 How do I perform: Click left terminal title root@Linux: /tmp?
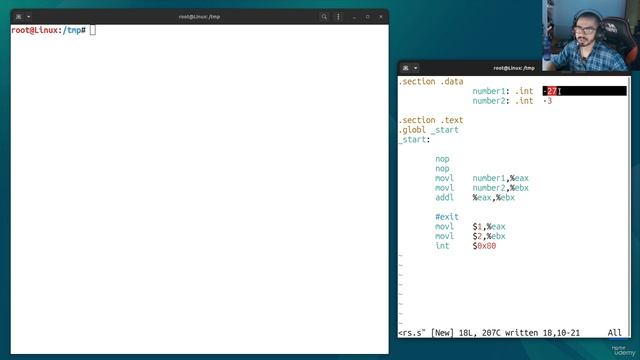pyautogui.click(x=200, y=17)
